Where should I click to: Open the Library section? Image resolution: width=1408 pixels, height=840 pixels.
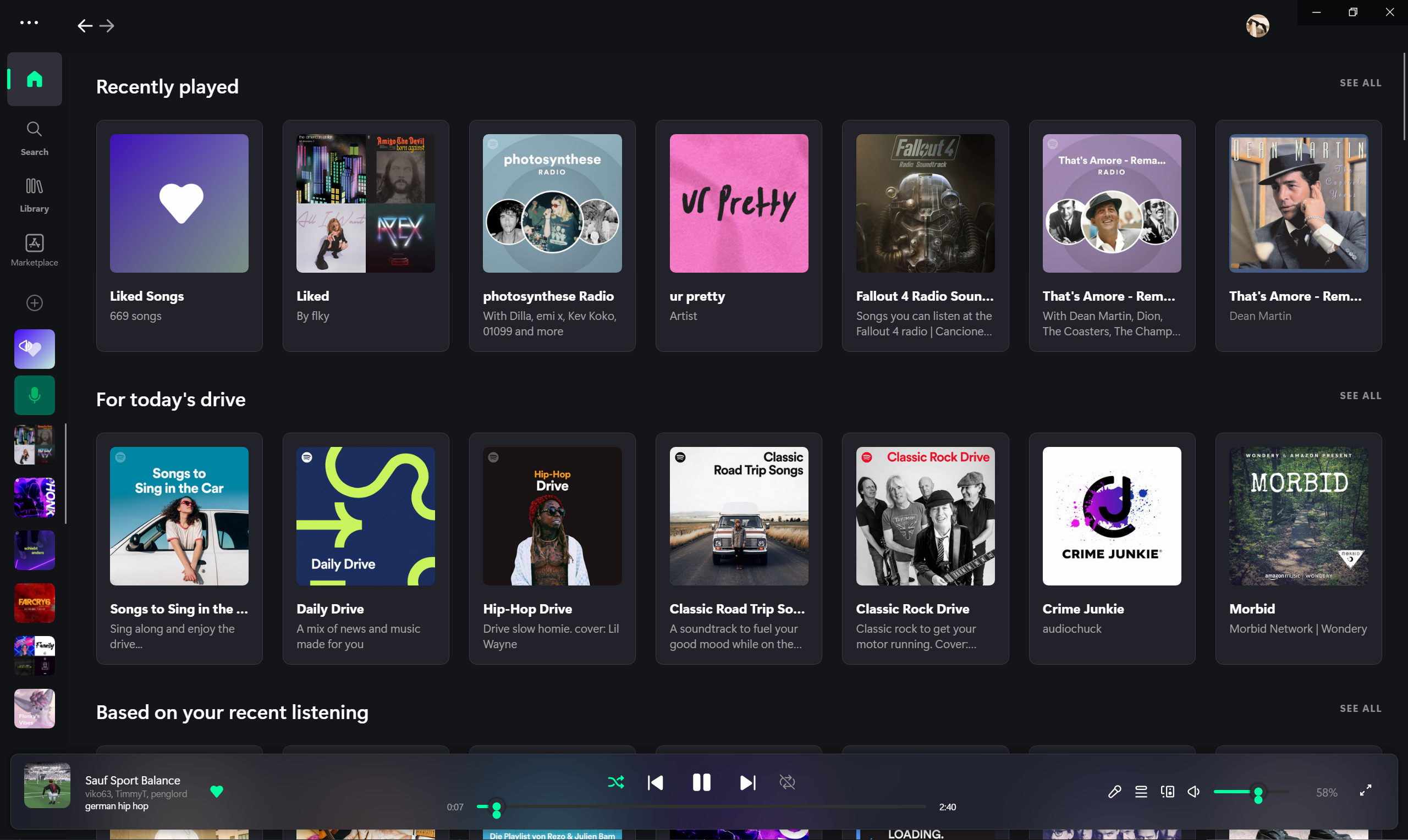pyautogui.click(x=35, y=195)
